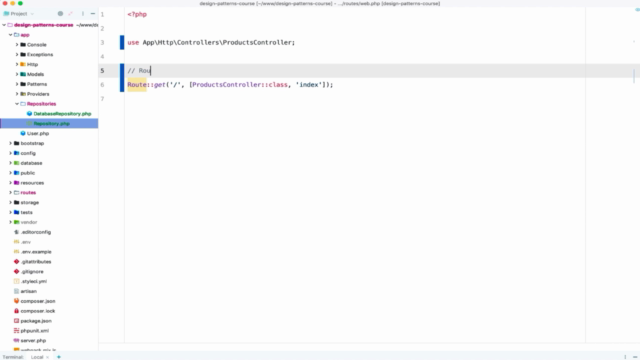Open the Project view selector dropdown

[32, 13]
